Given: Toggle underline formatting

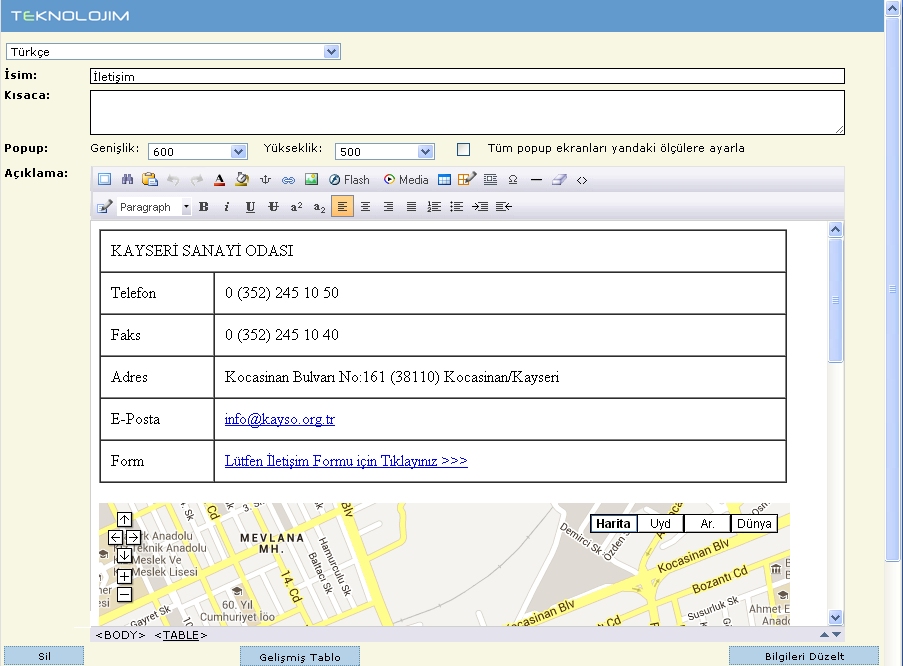Looking at the screenshot, I should pos(250,207).
